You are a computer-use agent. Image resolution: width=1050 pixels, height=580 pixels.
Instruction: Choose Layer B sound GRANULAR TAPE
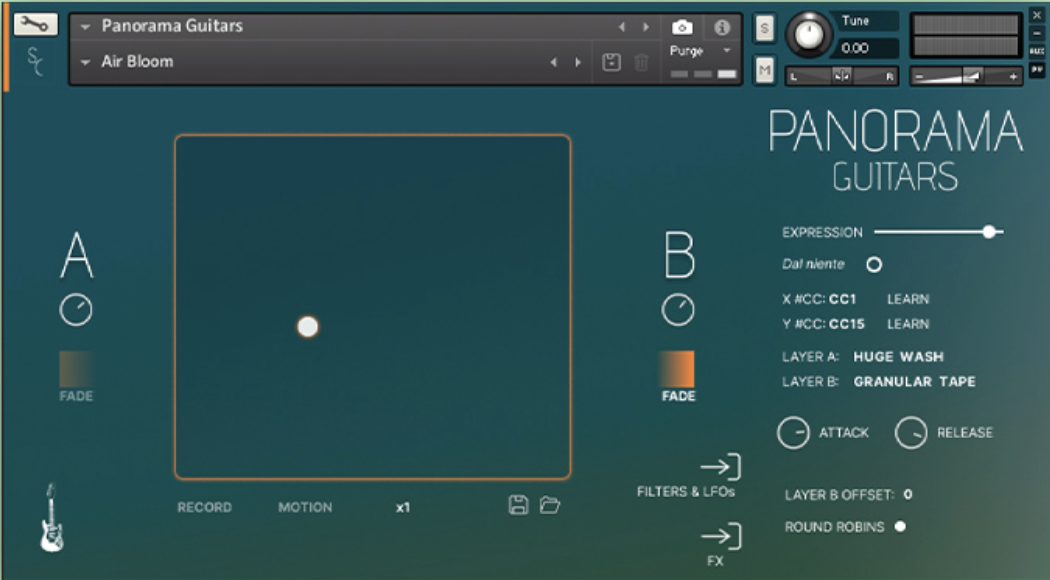[x=914, y=381]
